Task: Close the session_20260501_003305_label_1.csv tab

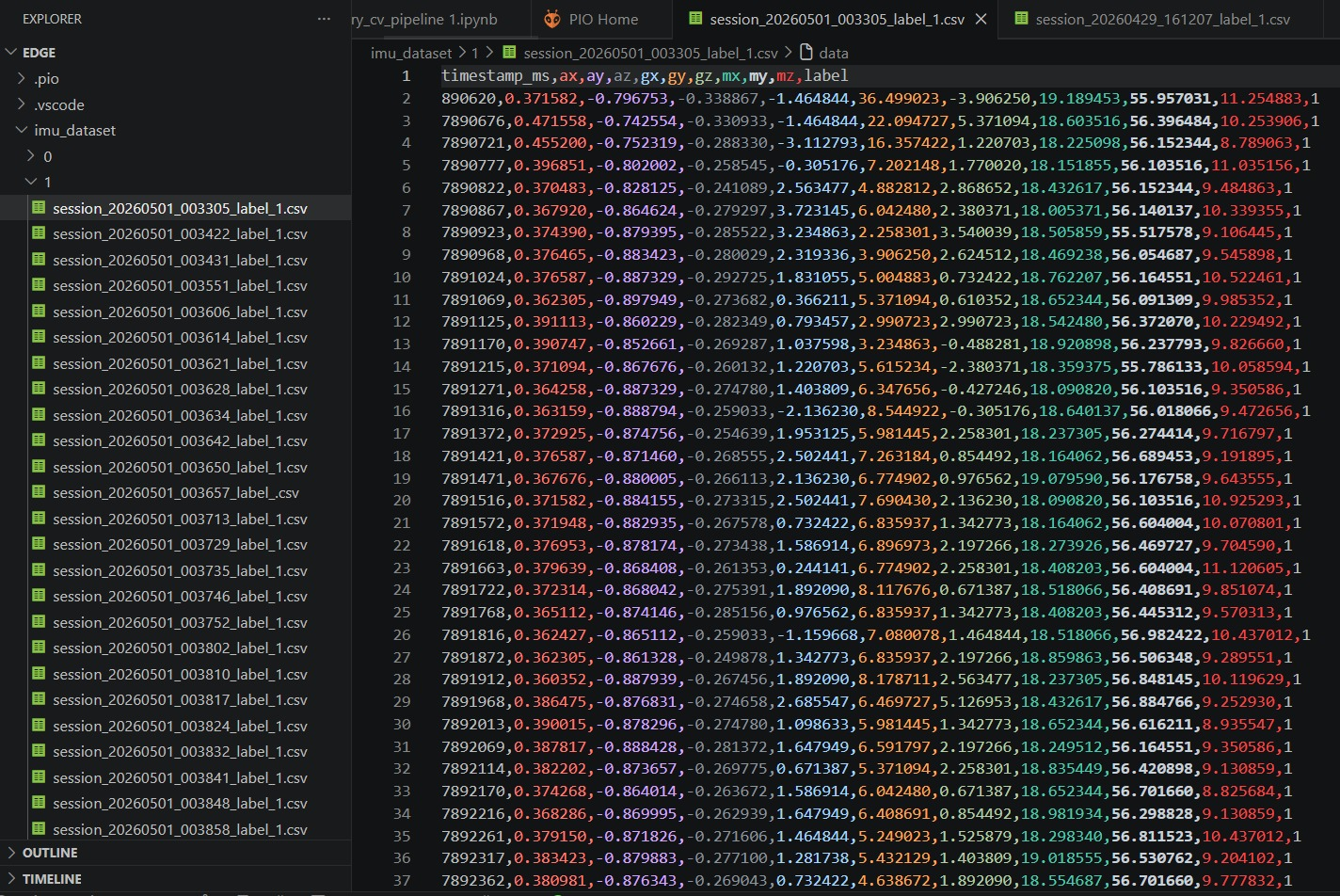Action: [981, 19]
